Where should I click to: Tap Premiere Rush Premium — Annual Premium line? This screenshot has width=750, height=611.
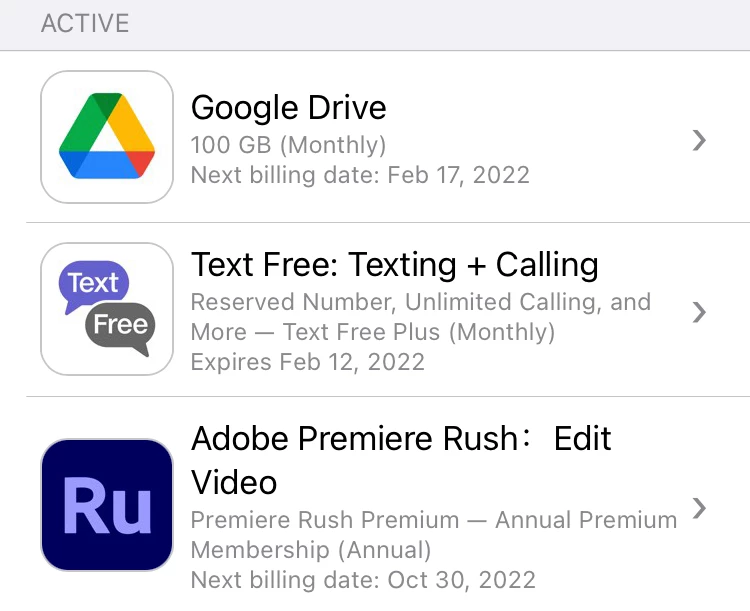pyautogui.click(x=434, y=520)
